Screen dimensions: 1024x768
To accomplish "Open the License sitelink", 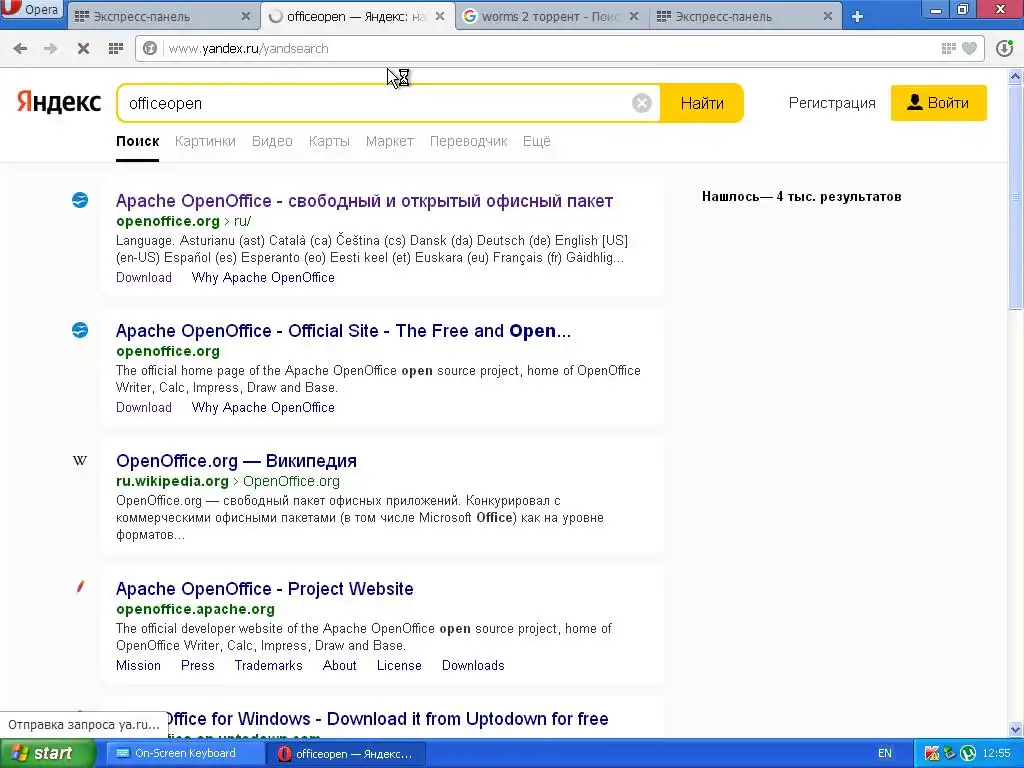I will [x=399, y=665].
